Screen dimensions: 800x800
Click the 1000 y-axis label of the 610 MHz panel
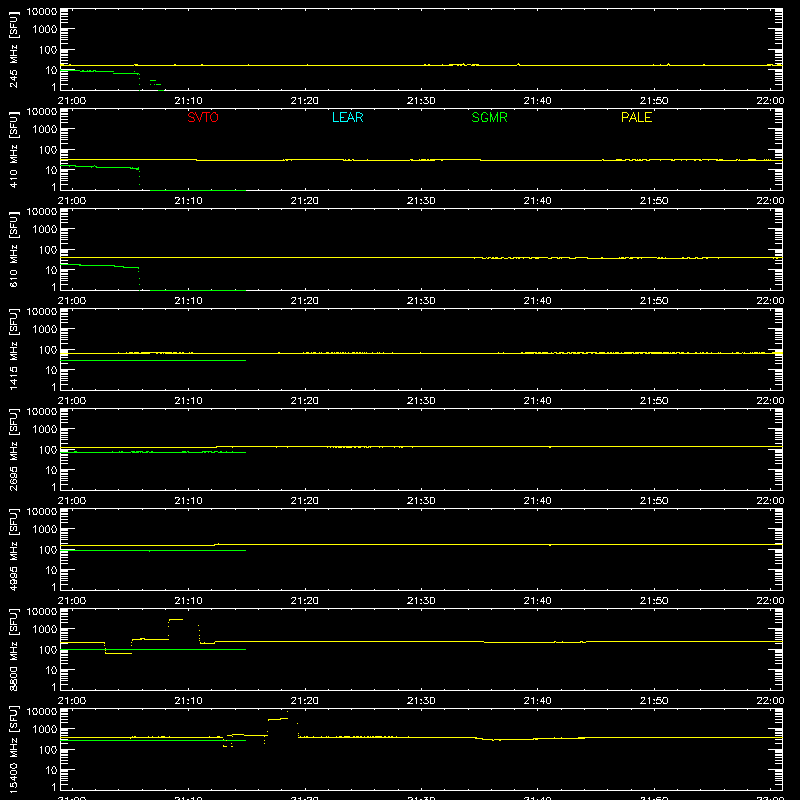[x=45, y=229]
